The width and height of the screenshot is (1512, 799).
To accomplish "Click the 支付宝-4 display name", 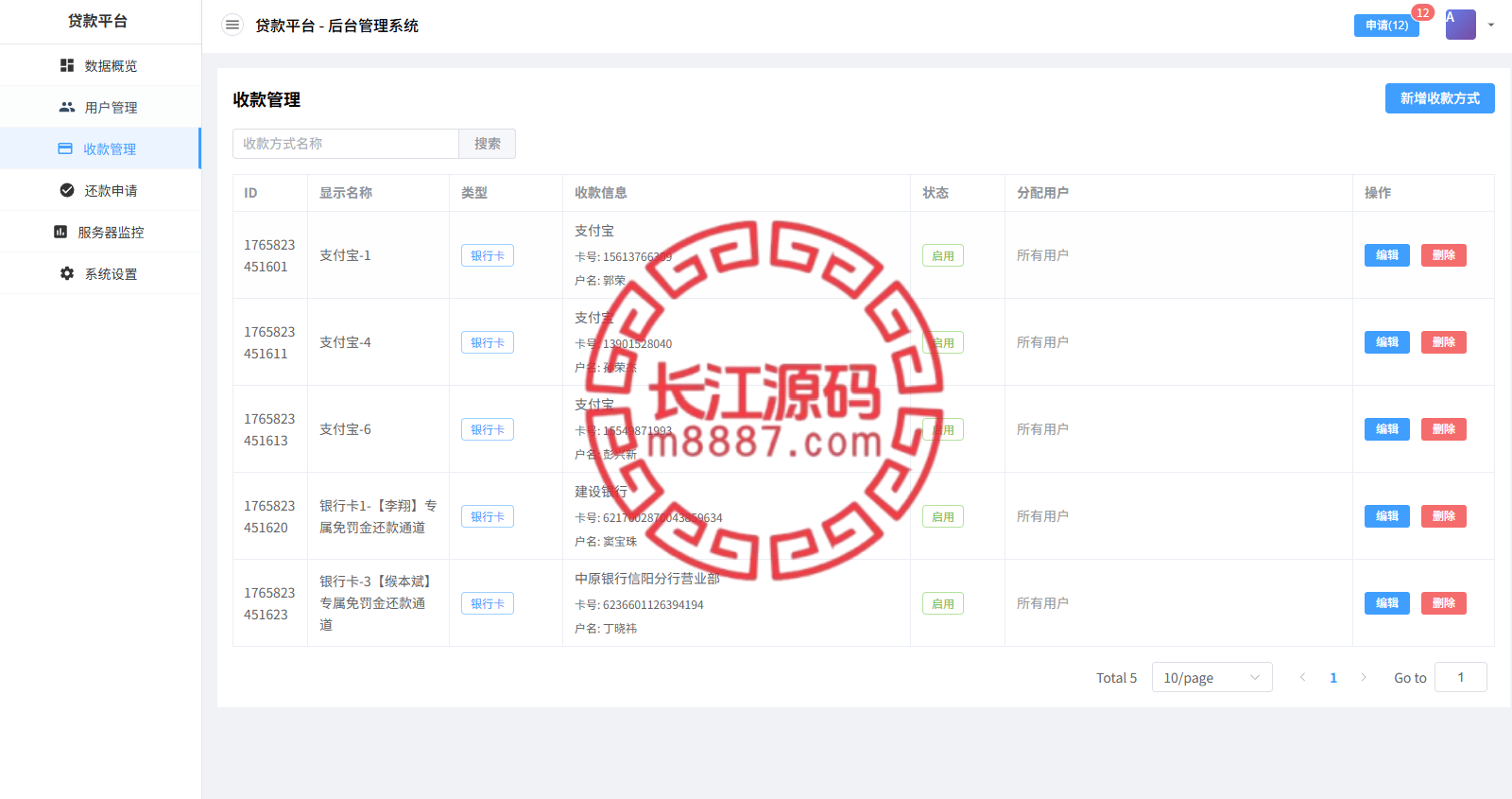I will [345, 342].
